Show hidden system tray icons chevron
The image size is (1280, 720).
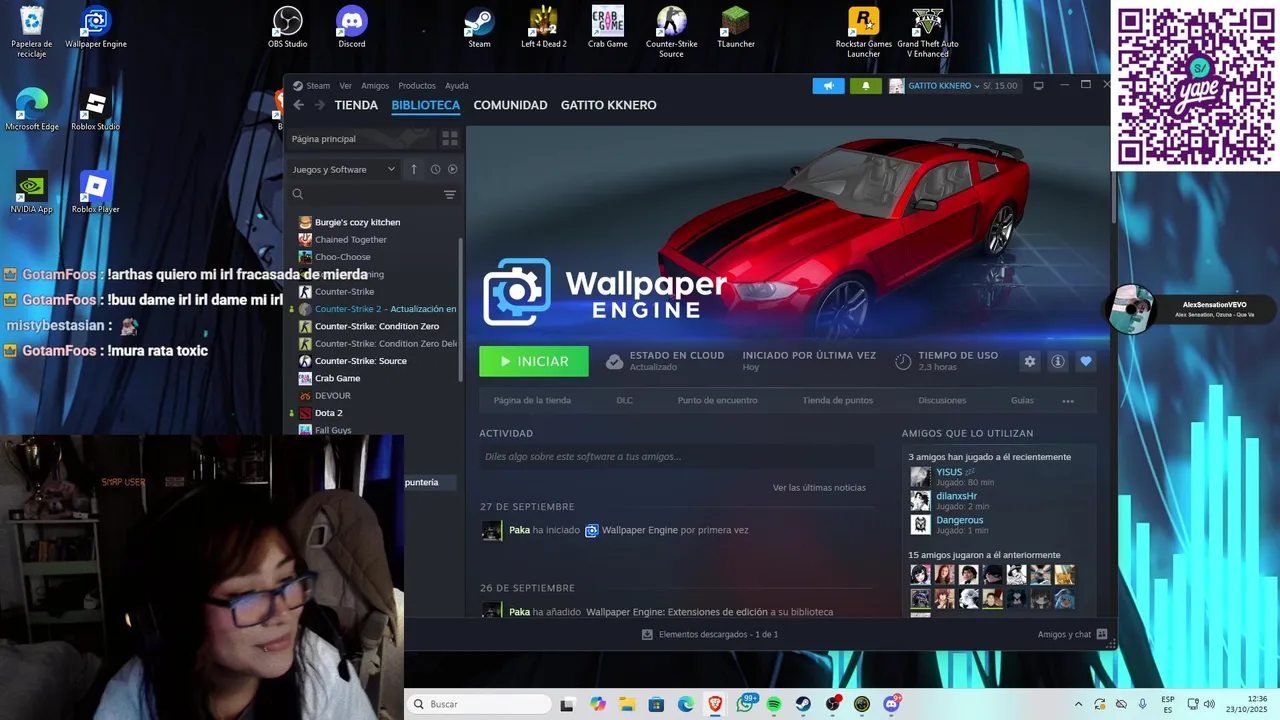point(1078,704)
